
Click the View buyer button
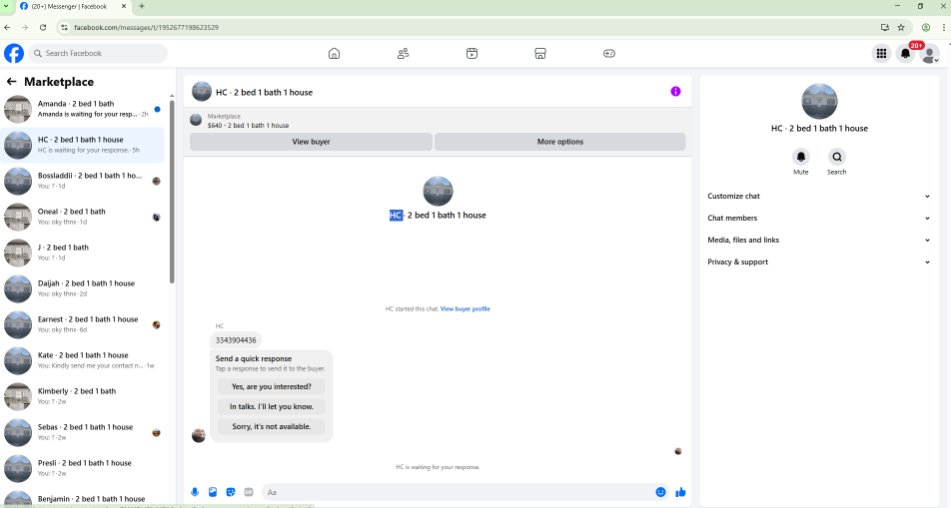pos(311,142)
